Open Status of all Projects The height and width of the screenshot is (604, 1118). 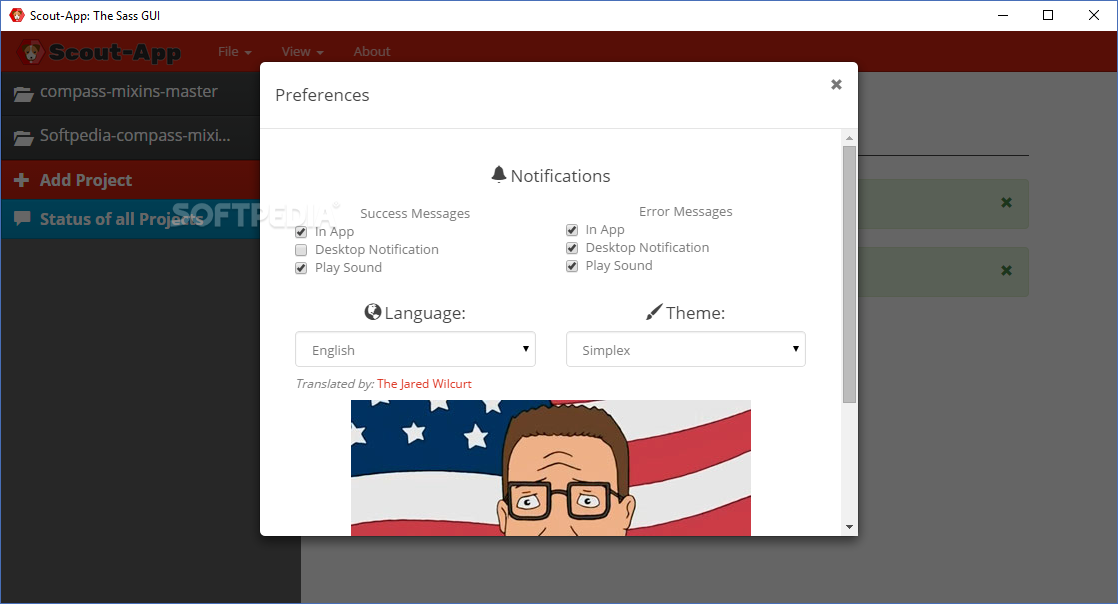coord(130,219)
